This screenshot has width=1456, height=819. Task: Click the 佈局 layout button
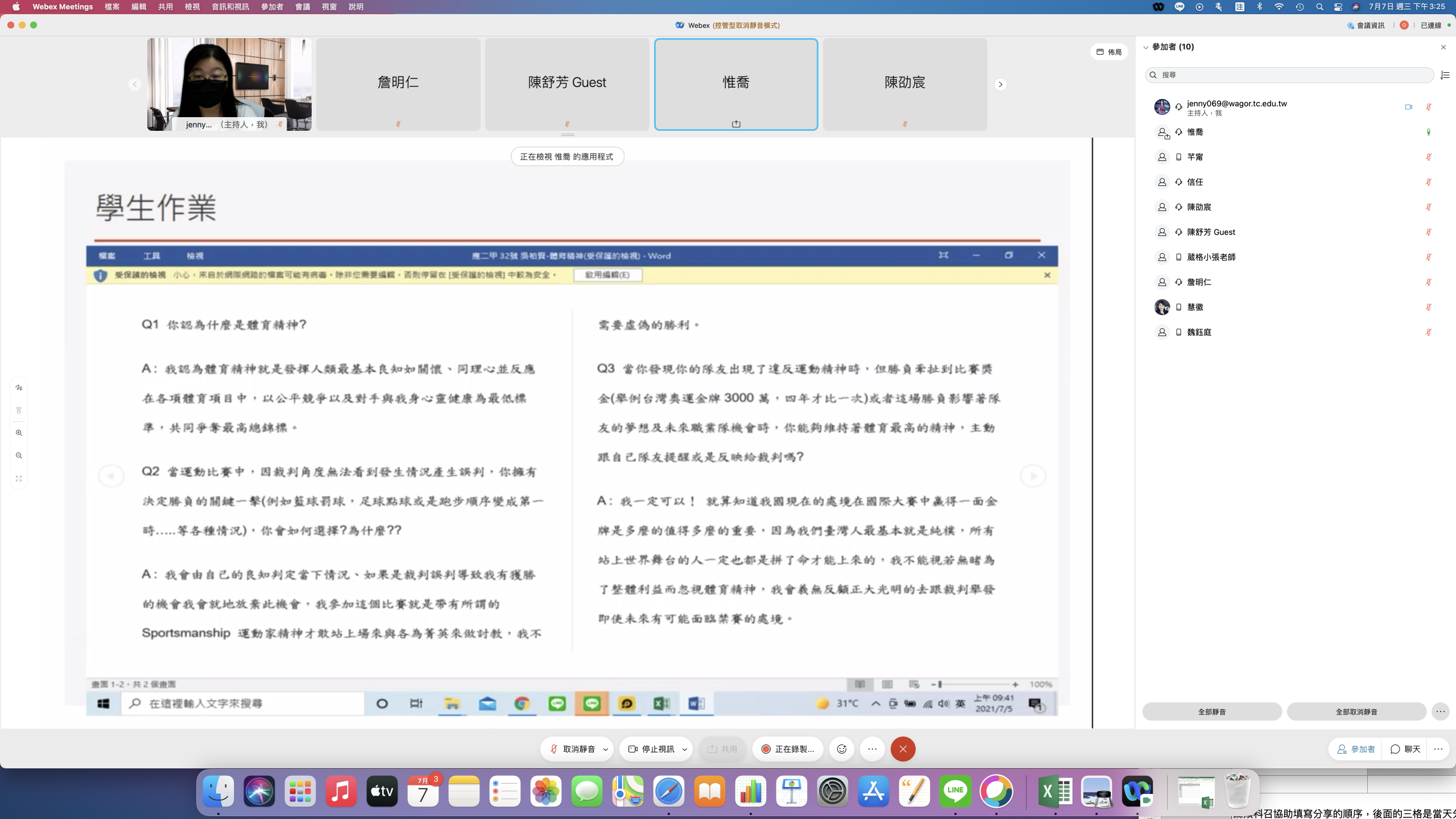click(1109, 52)
